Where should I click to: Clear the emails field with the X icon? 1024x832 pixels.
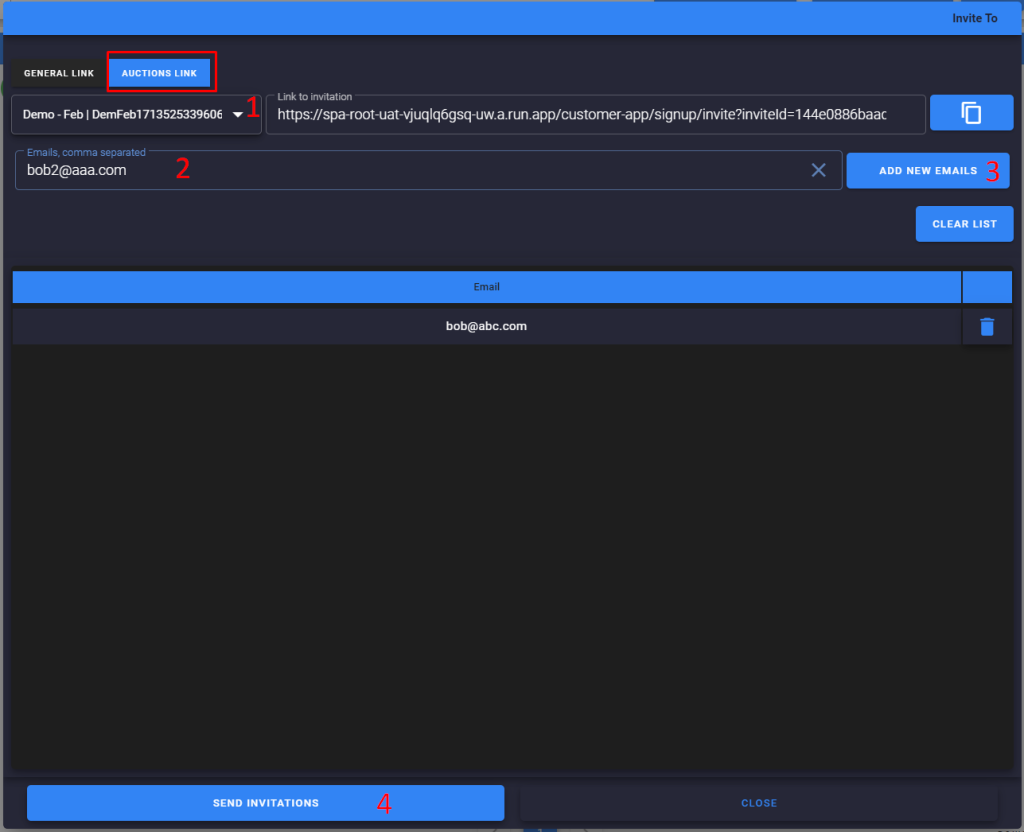(x=818, y=170)
